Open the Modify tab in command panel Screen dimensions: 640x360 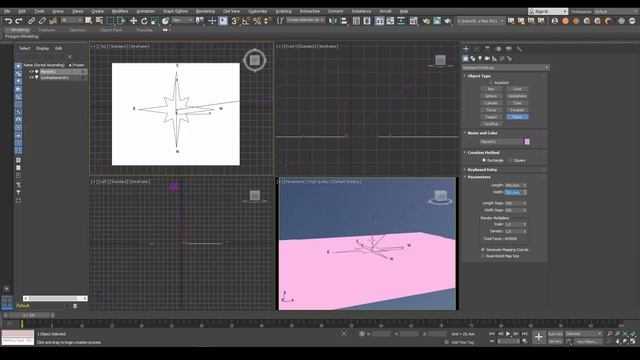(477, 49)
